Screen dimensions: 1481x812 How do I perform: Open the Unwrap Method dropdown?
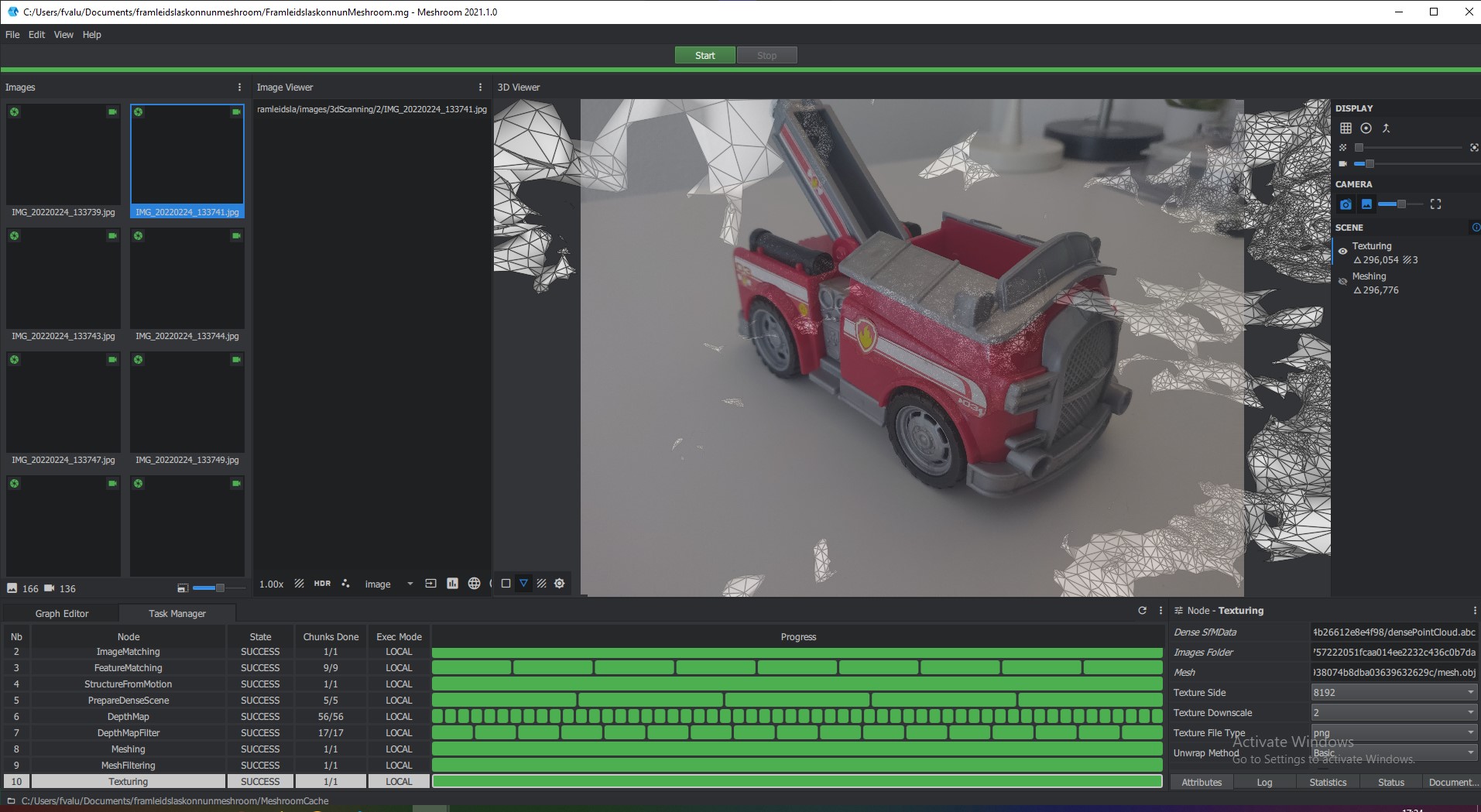(1394, 752)
